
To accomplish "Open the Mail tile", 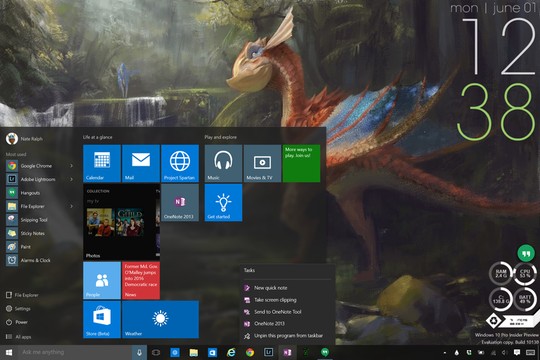I will click(141, 163).
